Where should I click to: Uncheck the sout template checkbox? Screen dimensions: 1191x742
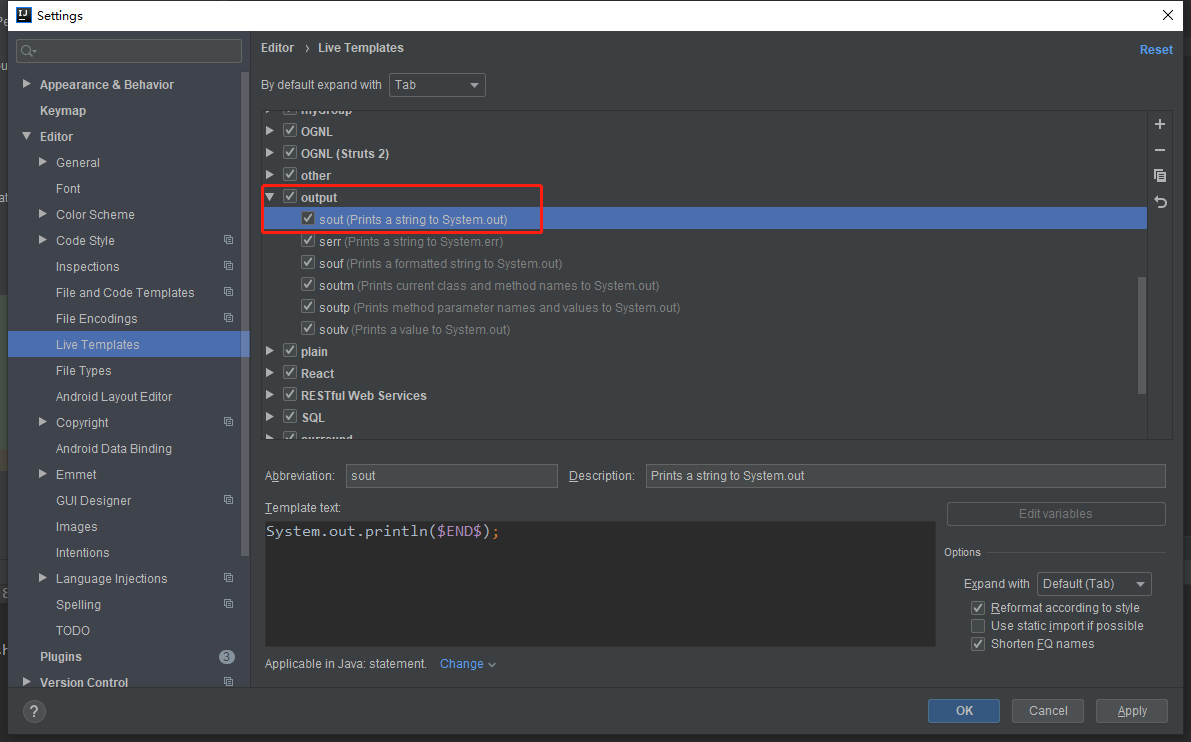(308, 218)
